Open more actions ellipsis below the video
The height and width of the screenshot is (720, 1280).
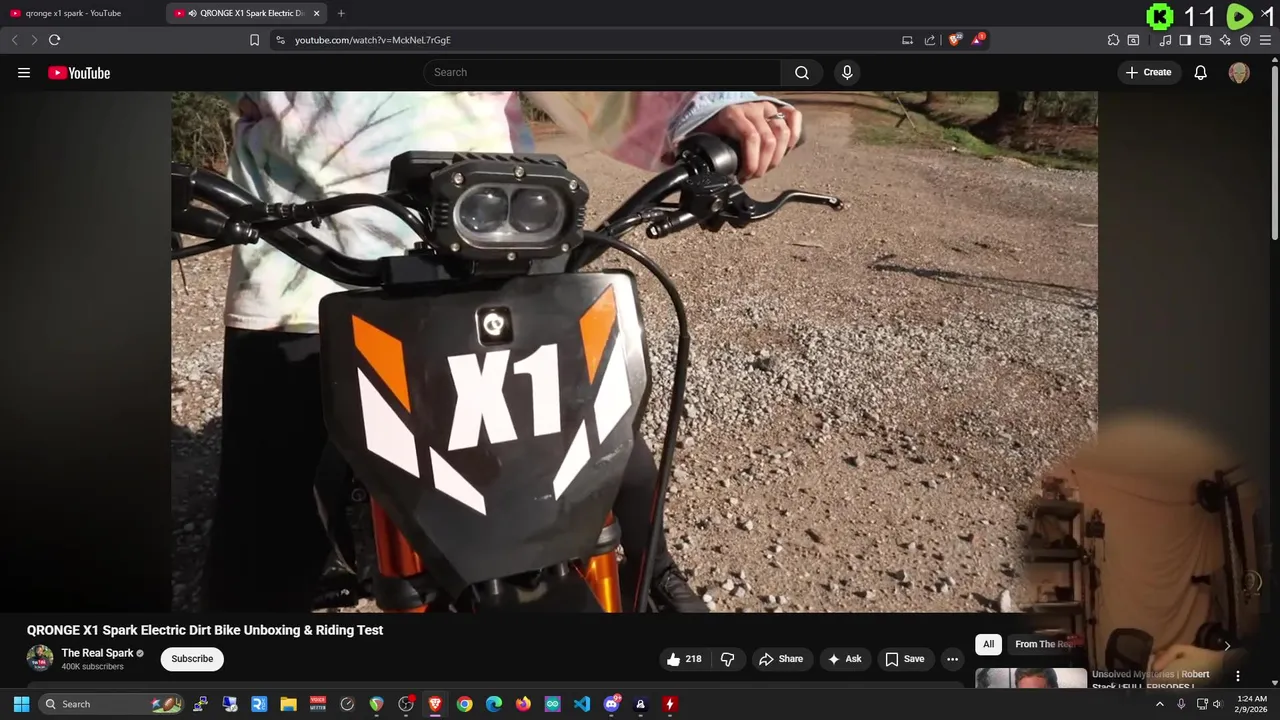952,659
